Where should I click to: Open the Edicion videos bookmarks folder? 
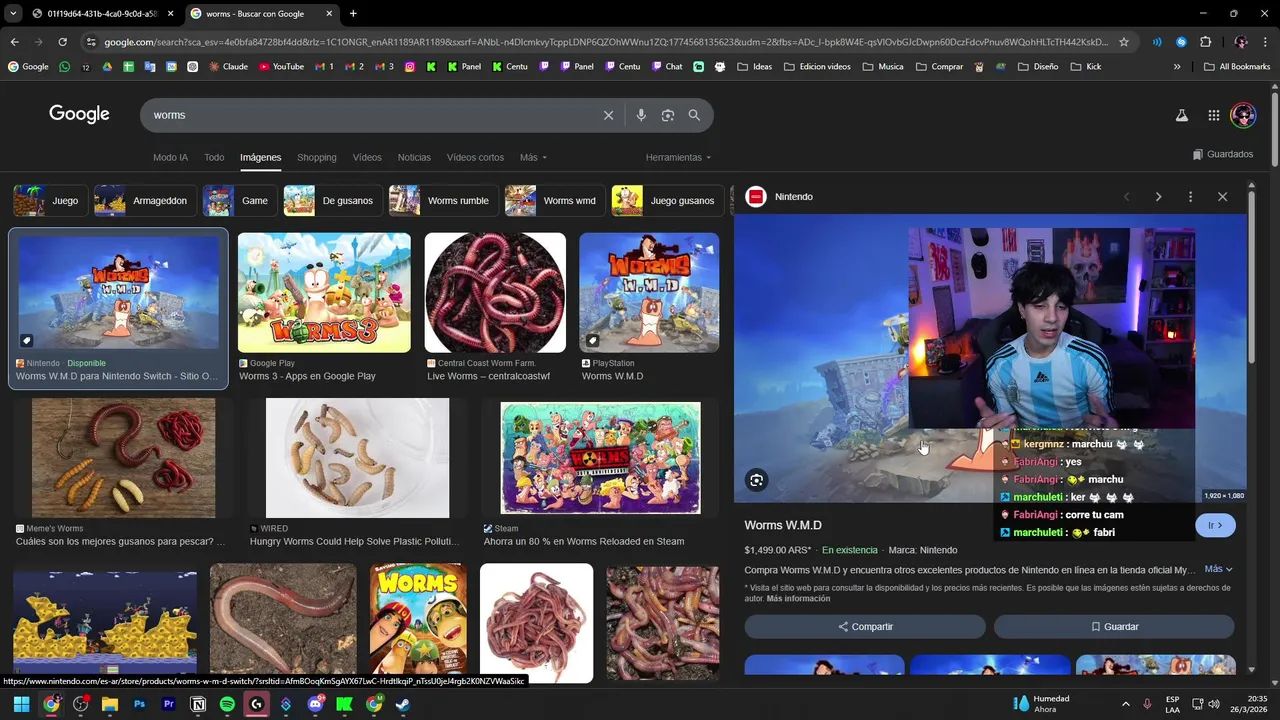817,67
